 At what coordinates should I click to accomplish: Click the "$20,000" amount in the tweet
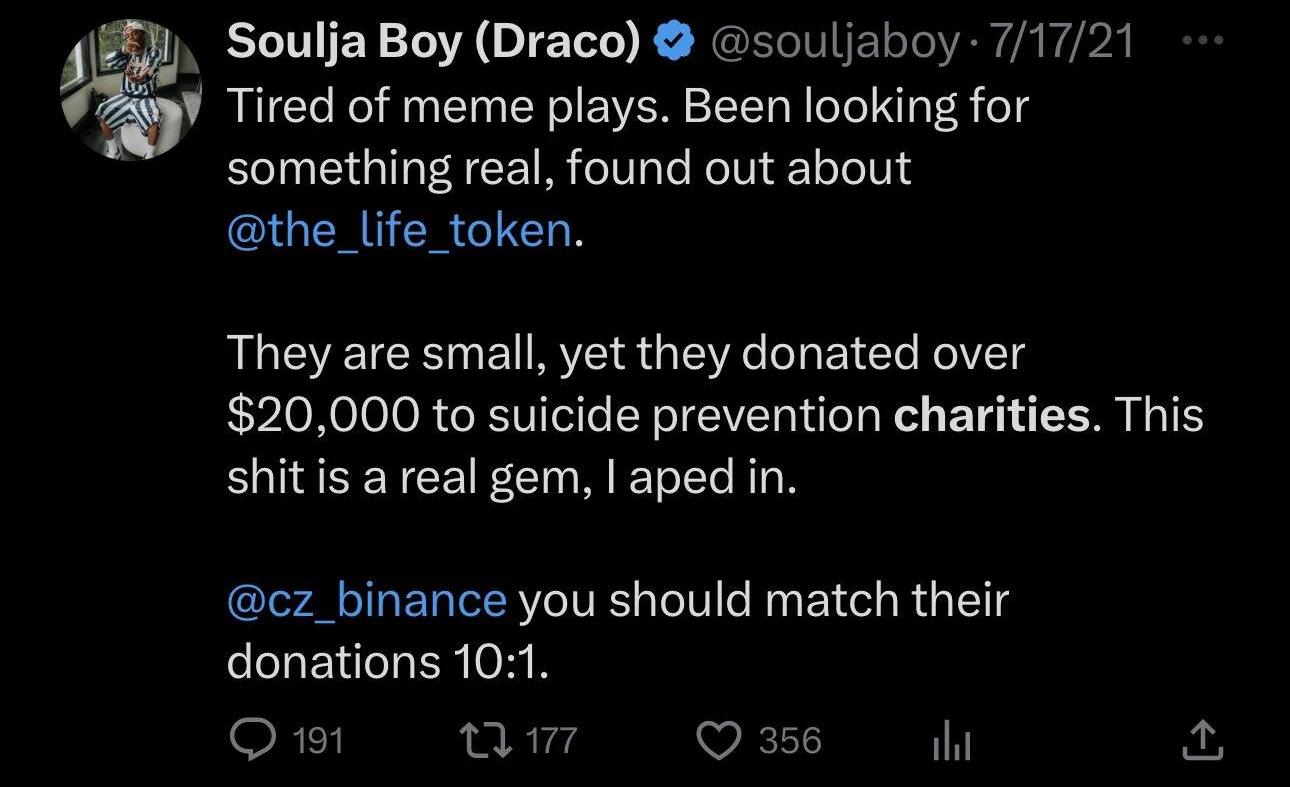(322, 416)
